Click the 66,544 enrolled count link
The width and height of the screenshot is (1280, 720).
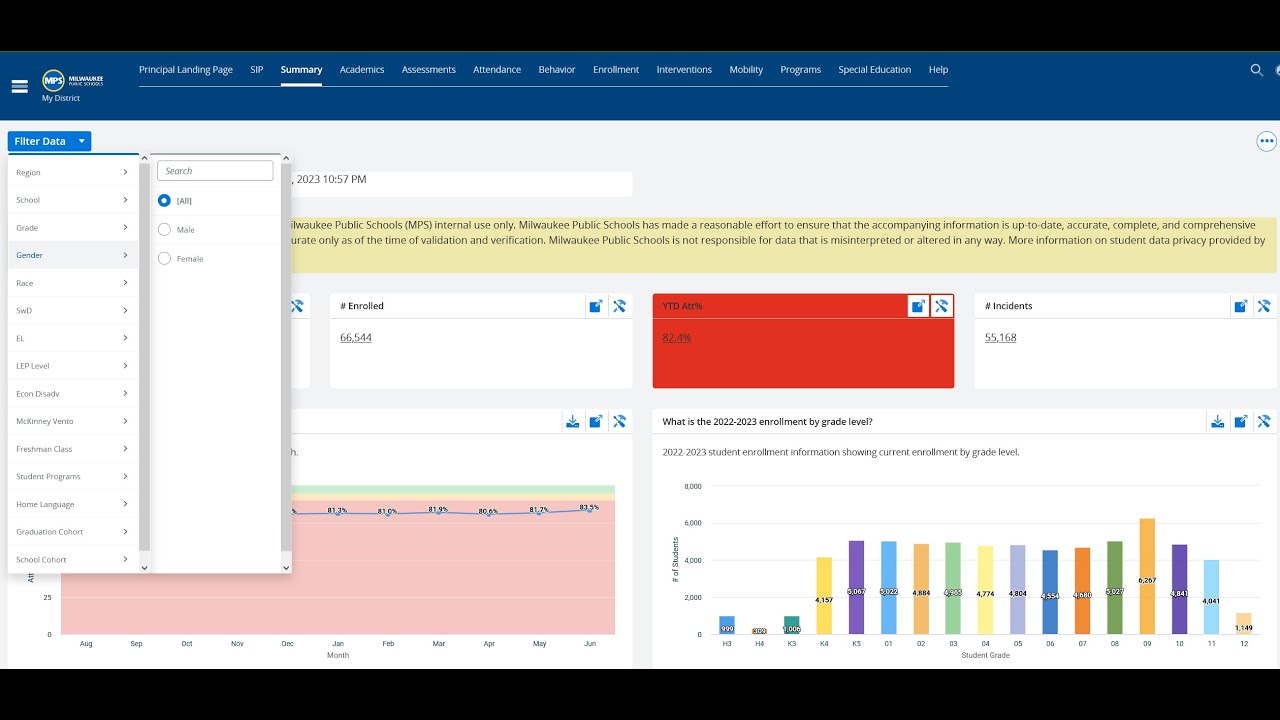(356, 338)
